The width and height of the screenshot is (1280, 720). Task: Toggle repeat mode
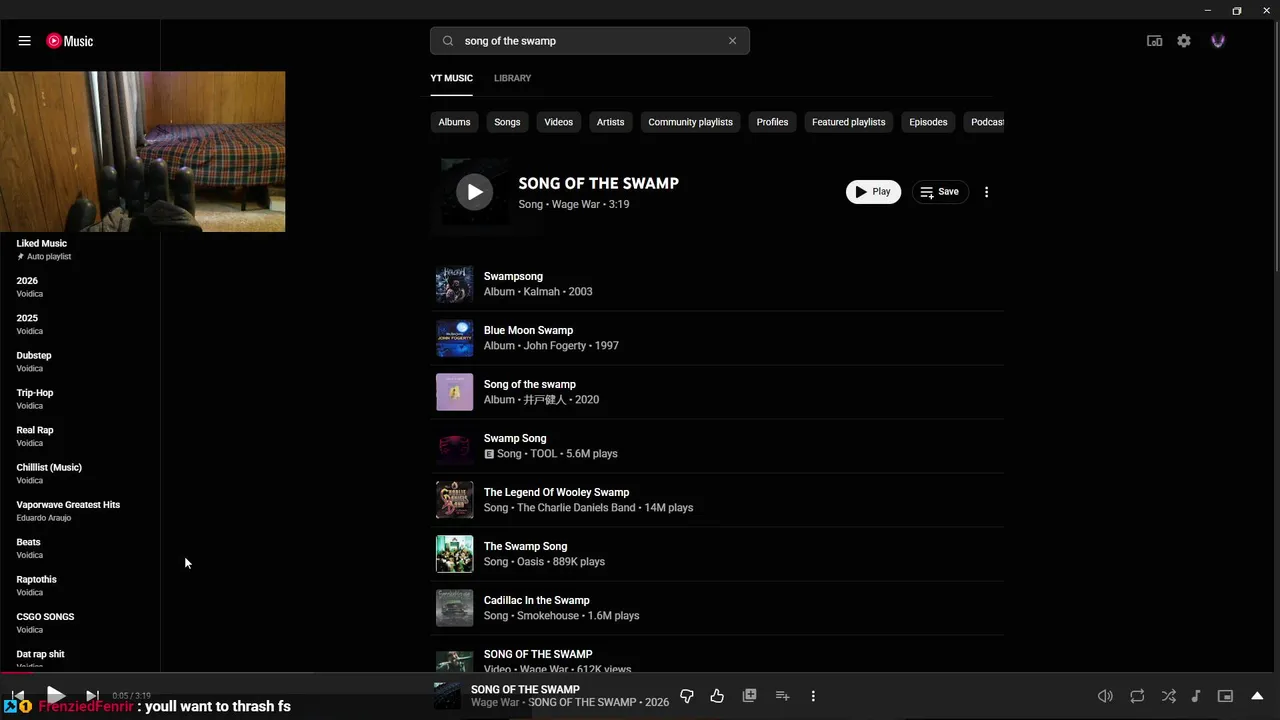(x=1137, y=696)
